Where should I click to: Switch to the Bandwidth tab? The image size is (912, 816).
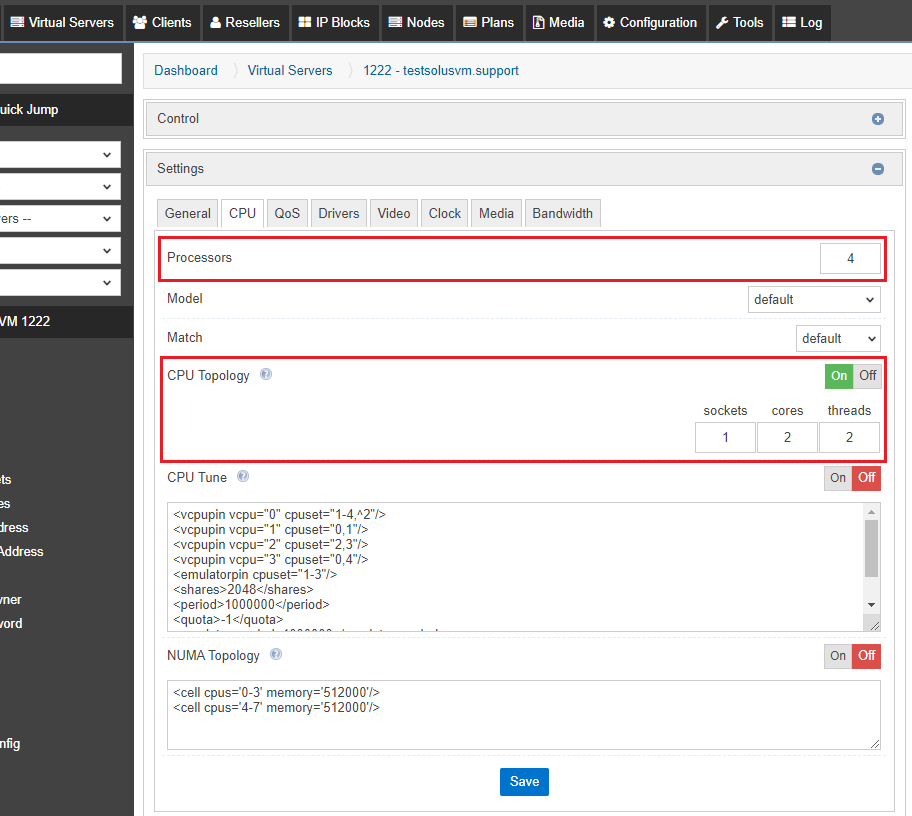point(562,213)
